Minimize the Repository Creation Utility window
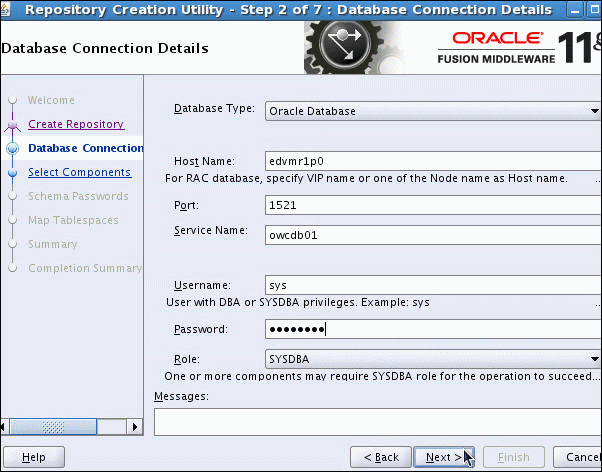Viewport: 602px width, 472px height. [574, 10]
